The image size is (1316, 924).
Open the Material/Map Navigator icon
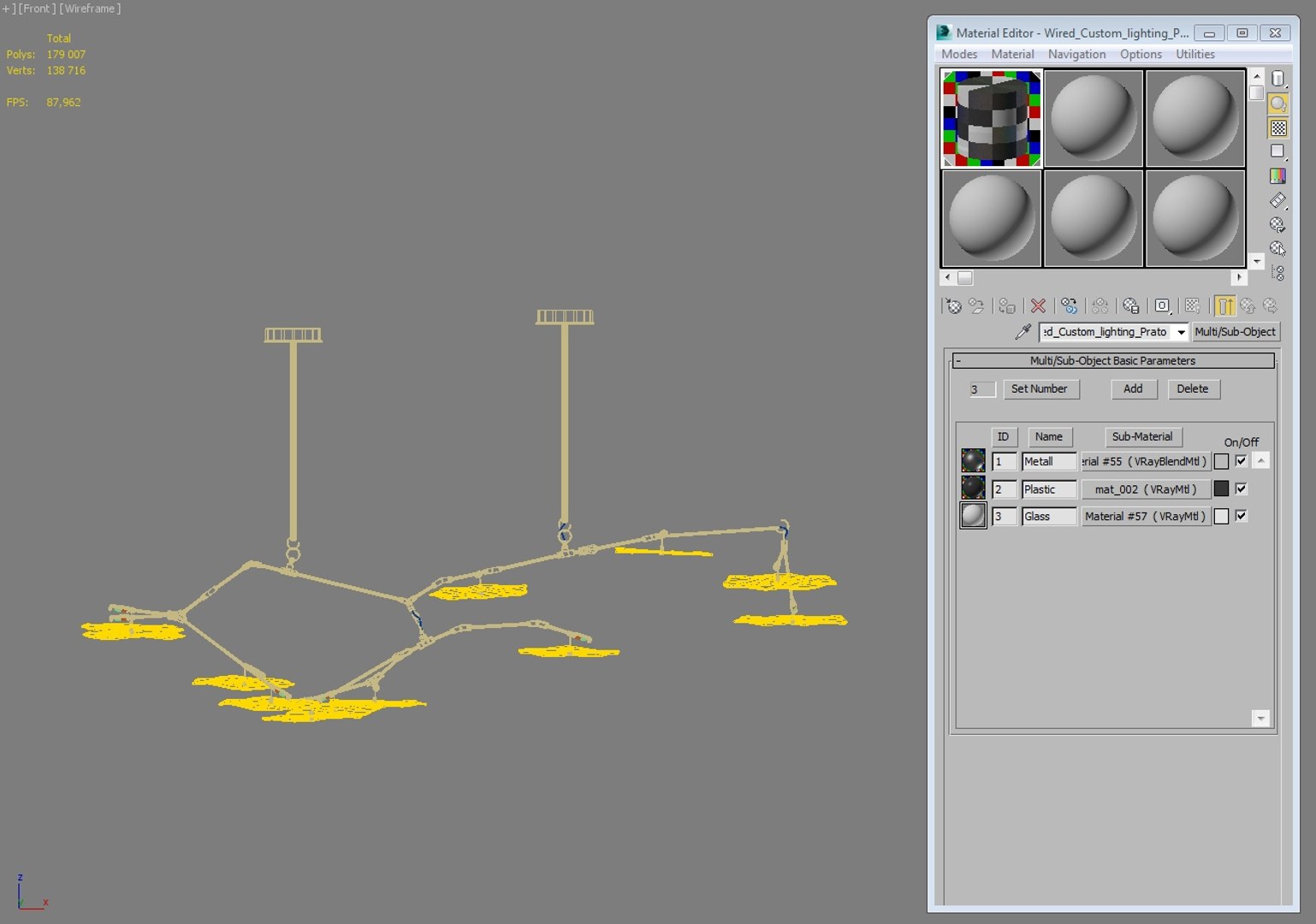(1277, 273)
